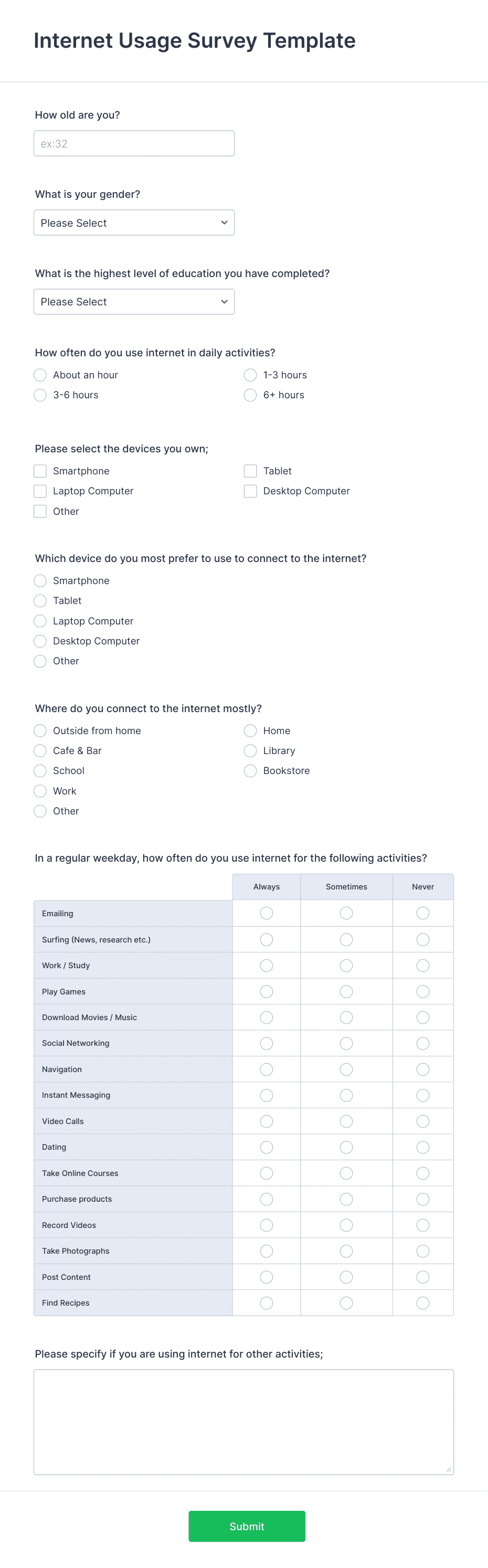The width and height of the screenshot is (488, 1568).
Task: Check the Tablet checkbox
Action: (250, 471)
